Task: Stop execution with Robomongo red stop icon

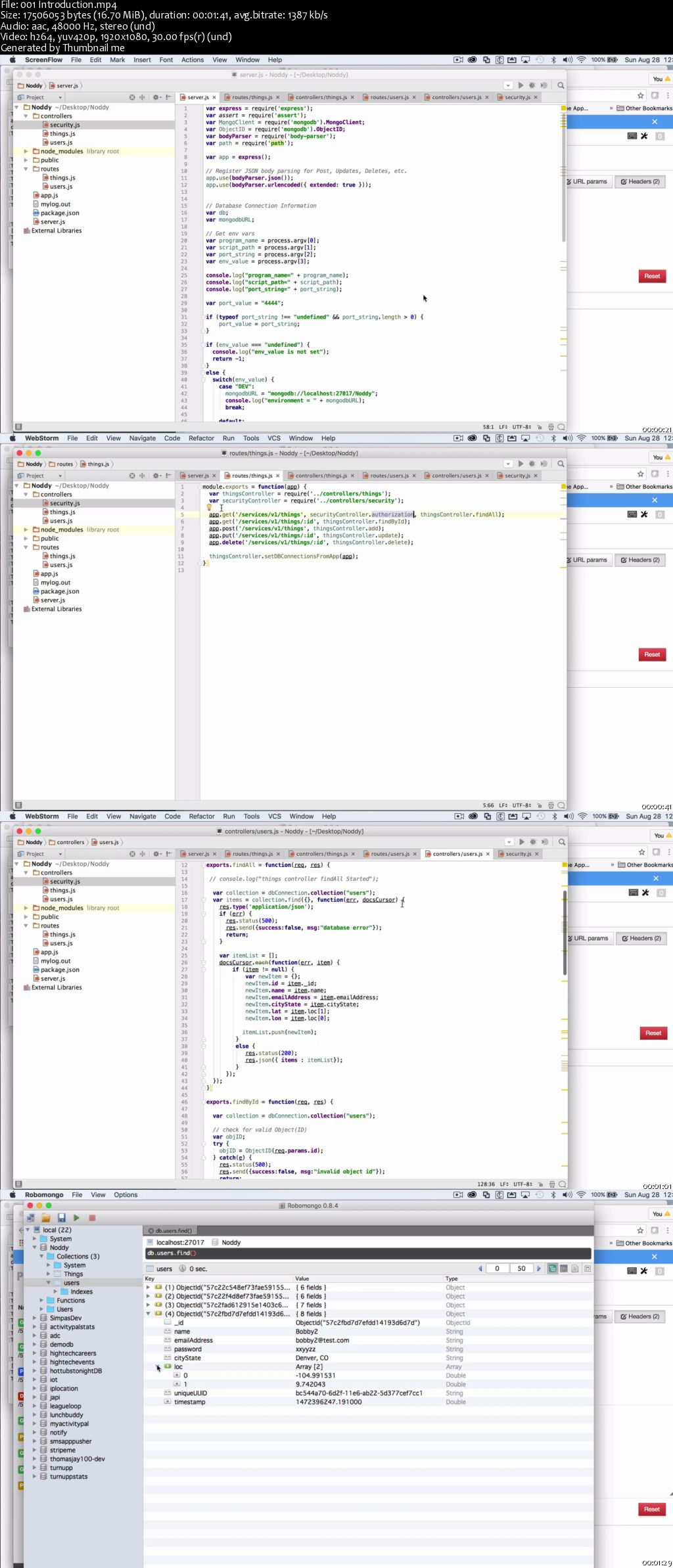Action: (92, 1217)
